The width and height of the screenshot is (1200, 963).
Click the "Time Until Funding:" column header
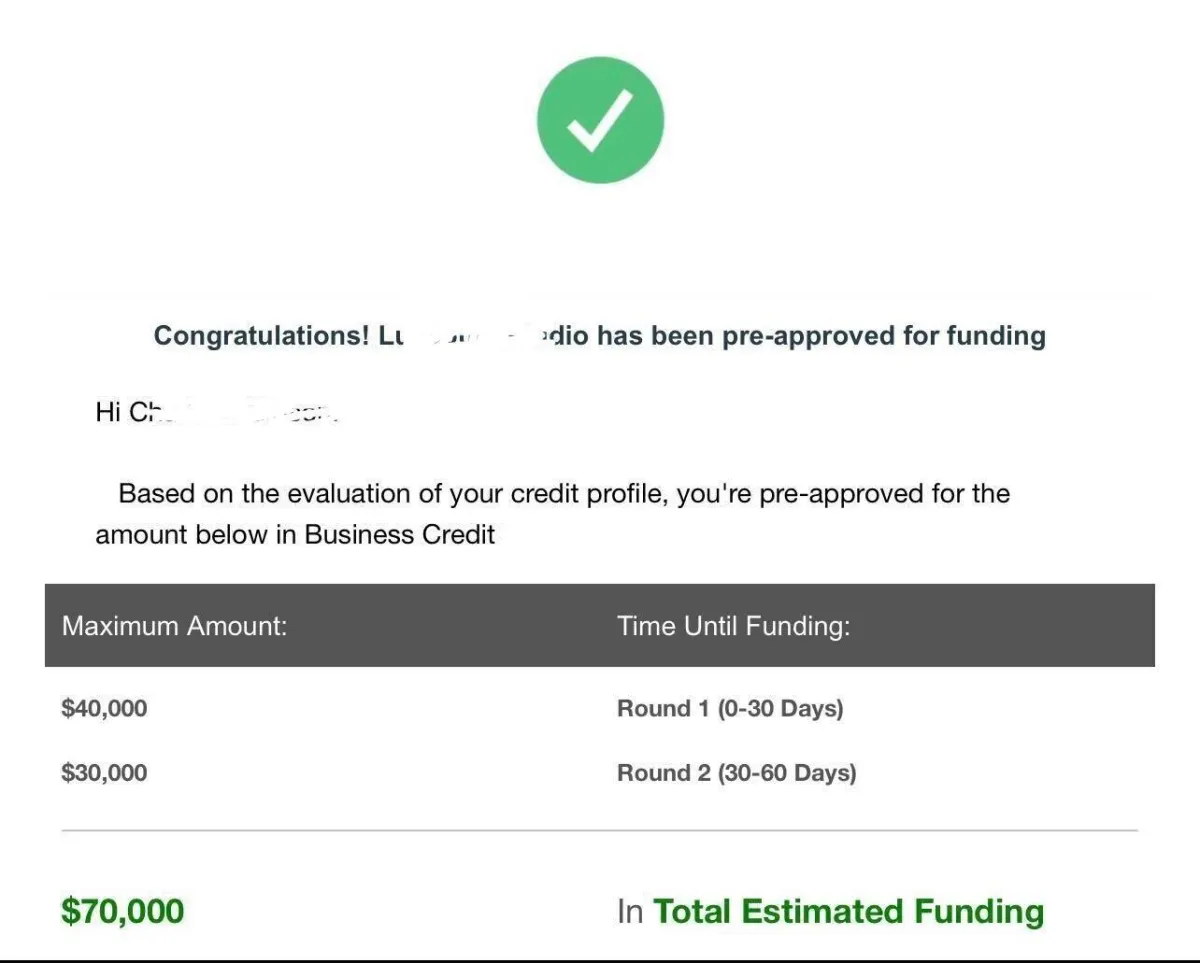[x=733, y=627]
